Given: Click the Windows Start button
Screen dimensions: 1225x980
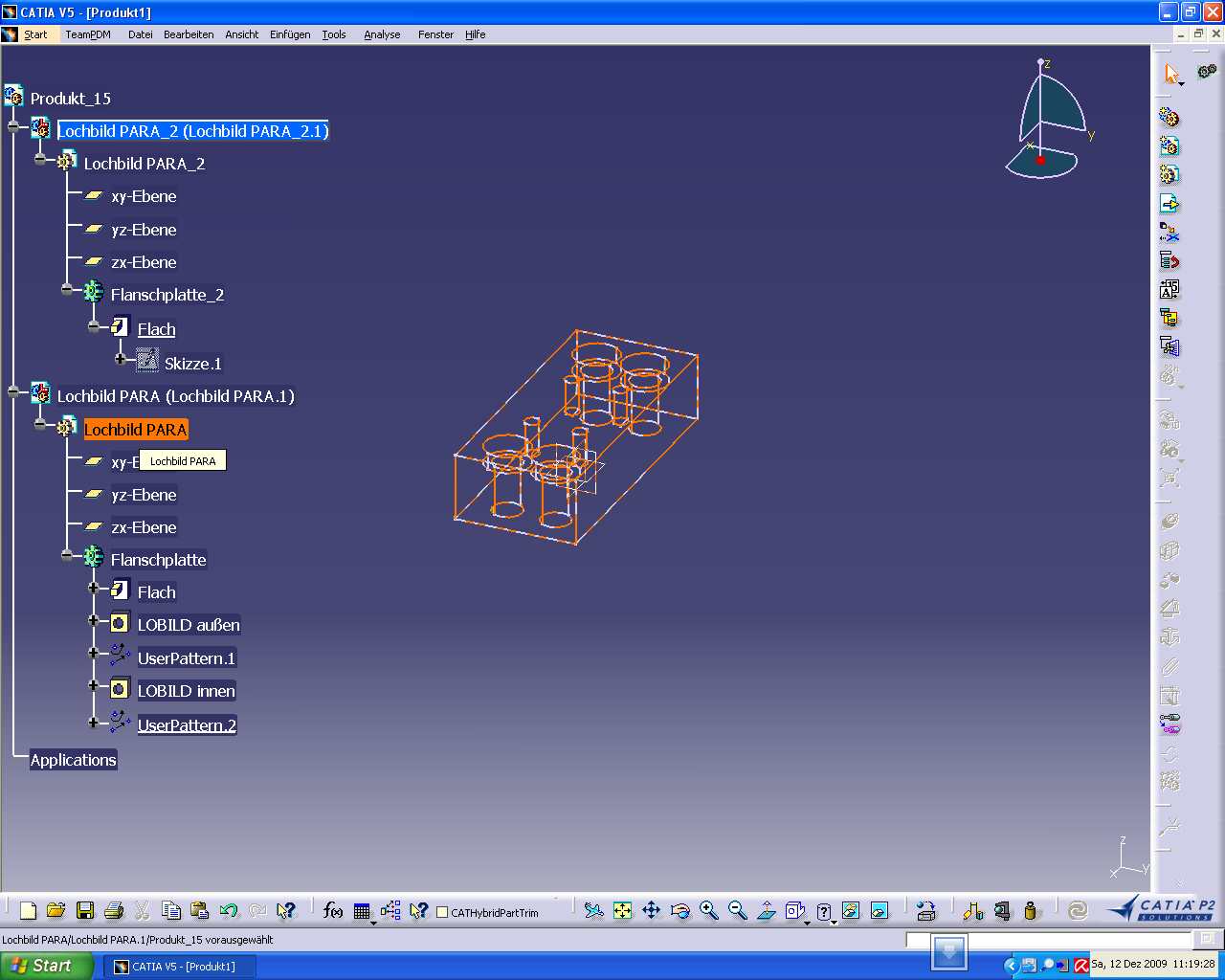Looking at the screenshot, I should tap(47, 966).
